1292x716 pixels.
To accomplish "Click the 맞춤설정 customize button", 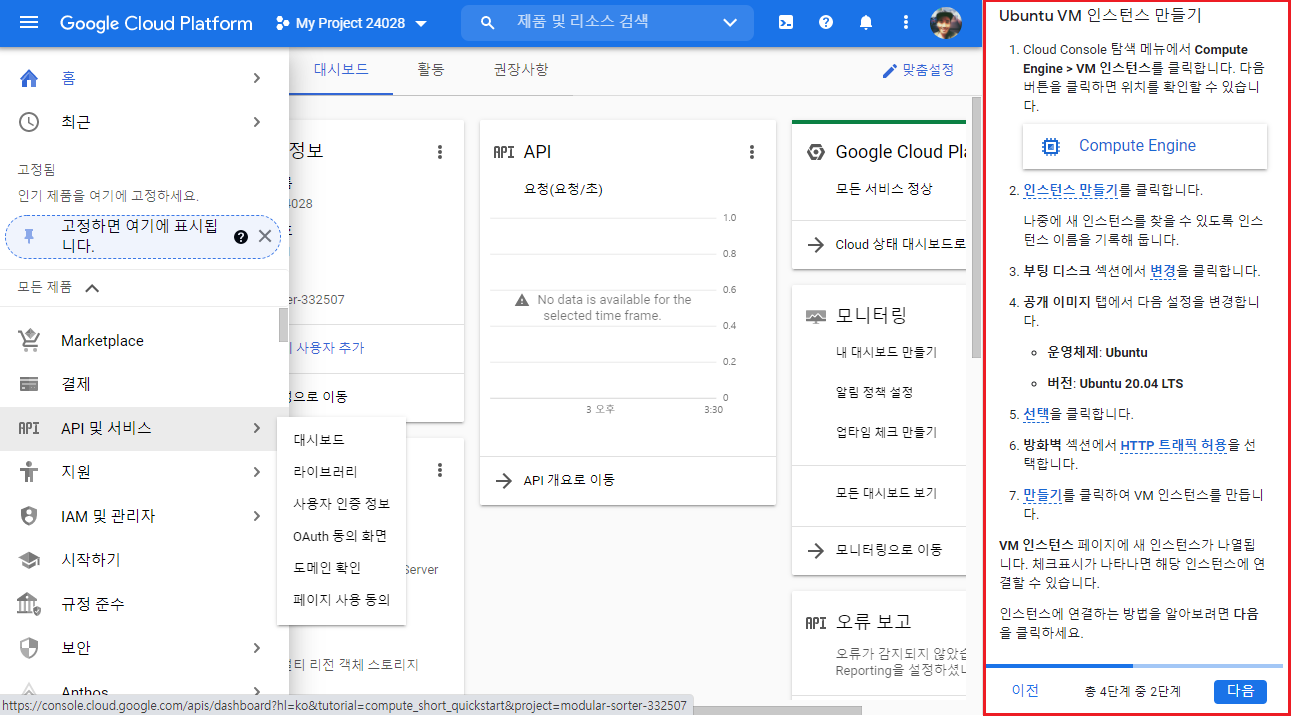I will click(x=918, y=71).
